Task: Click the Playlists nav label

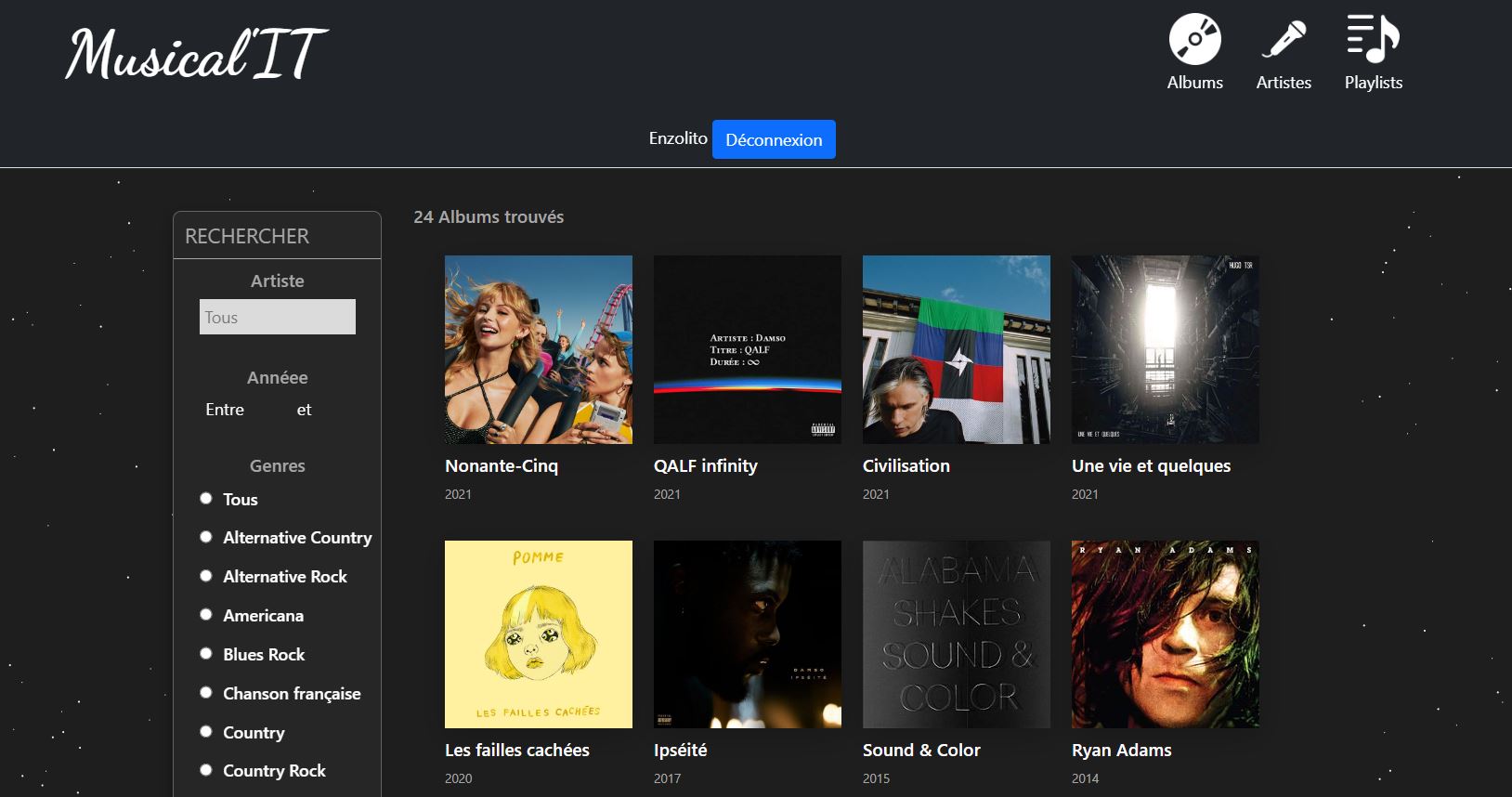Action: tap(1373, 83)
